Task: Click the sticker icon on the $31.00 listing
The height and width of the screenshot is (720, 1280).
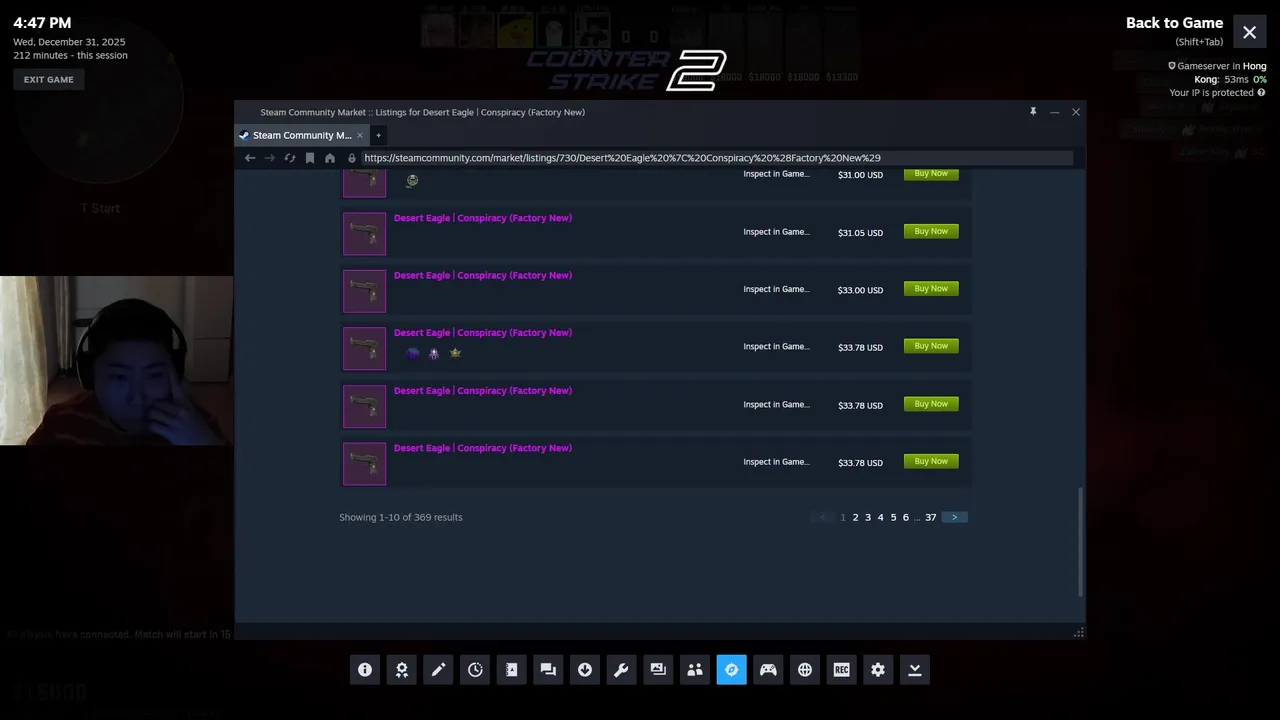Action: pos(412,181)
